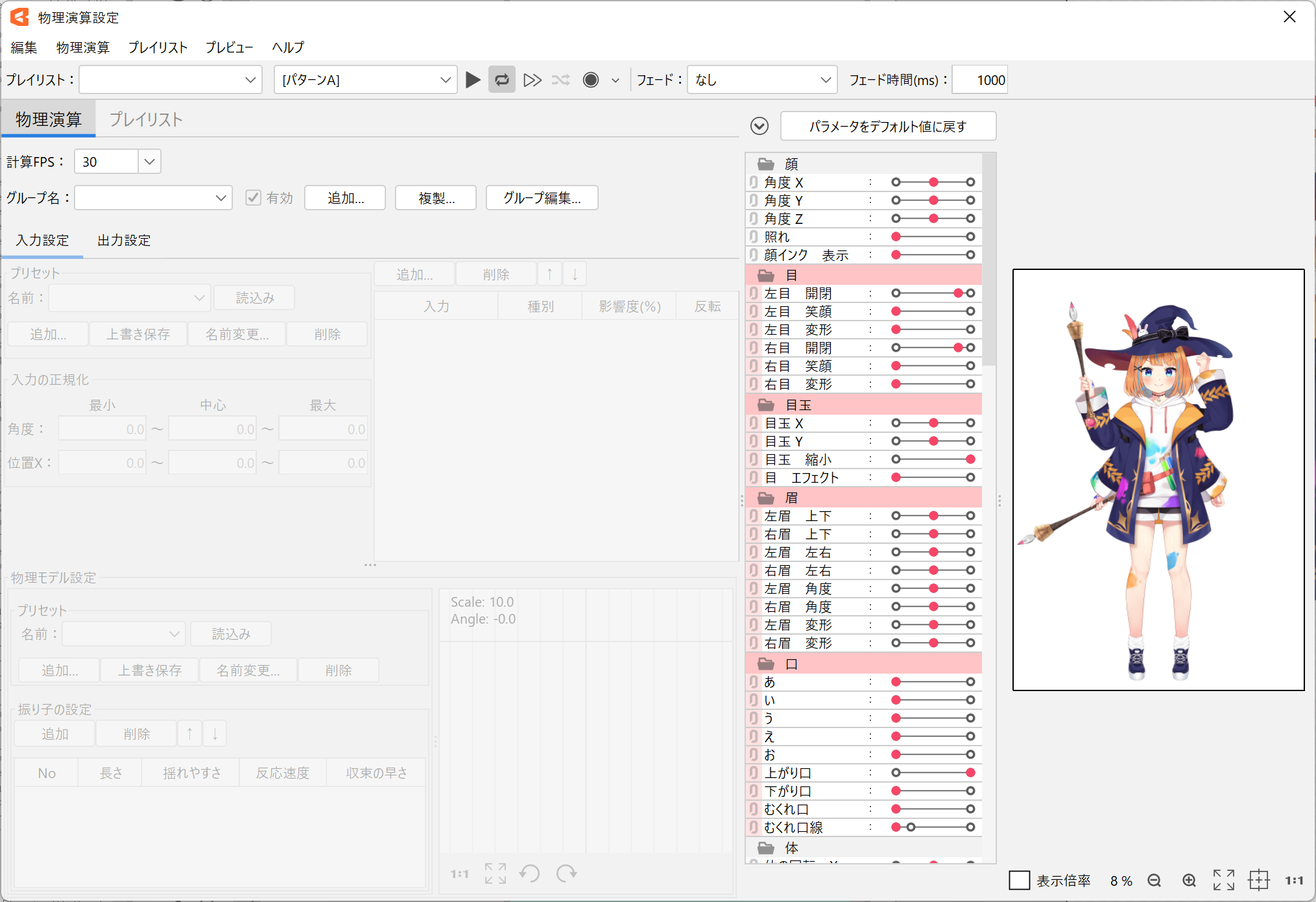Screen dimensions: 1316x902
Task: Toggle the 表示倍率 checkbox
Action: click(x=1020, y=881)
